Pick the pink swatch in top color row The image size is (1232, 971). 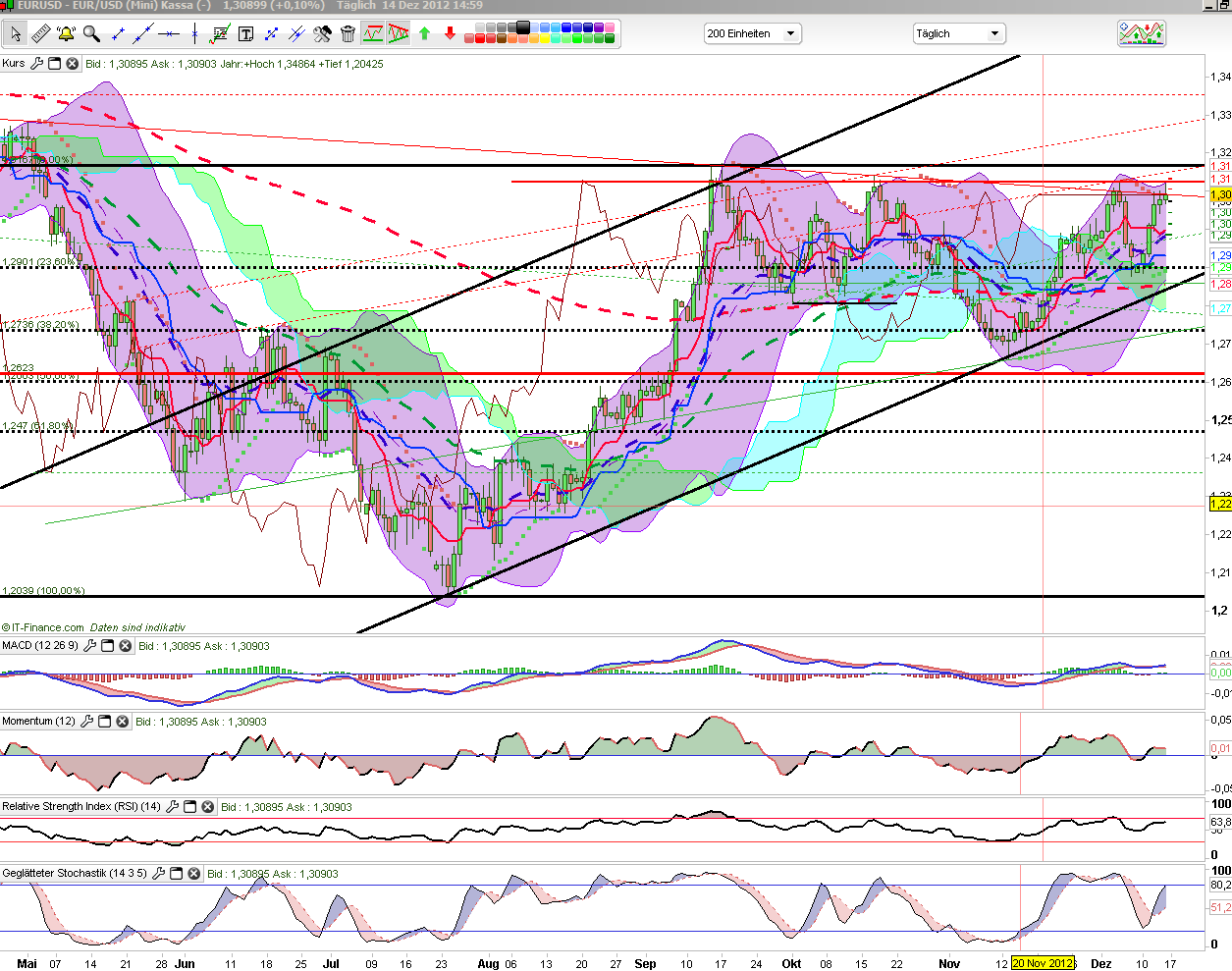pyautogui.click(x=609, y=27)
